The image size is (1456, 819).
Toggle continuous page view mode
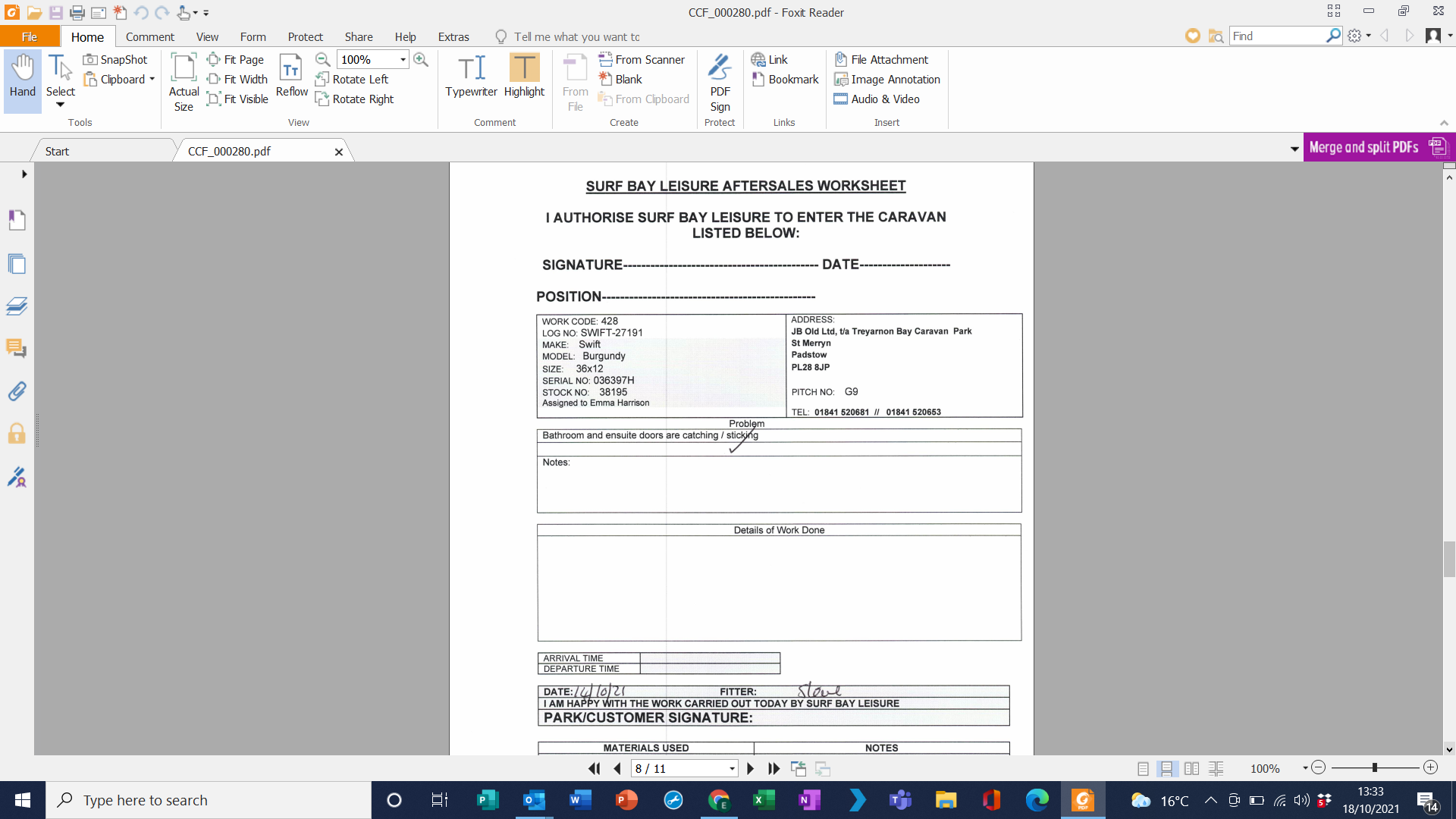[1167, 769]
